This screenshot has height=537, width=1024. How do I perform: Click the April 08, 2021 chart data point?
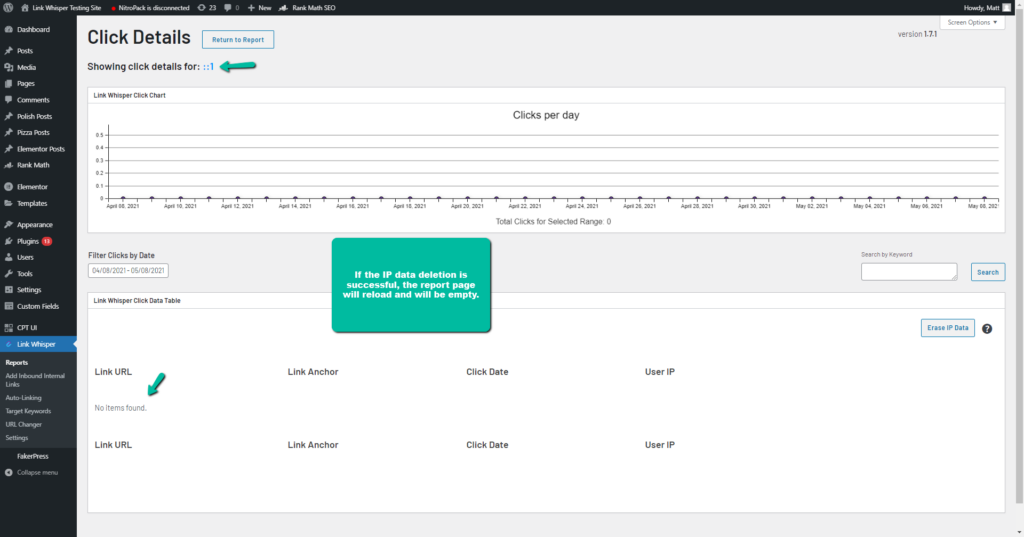pos(123,198)
